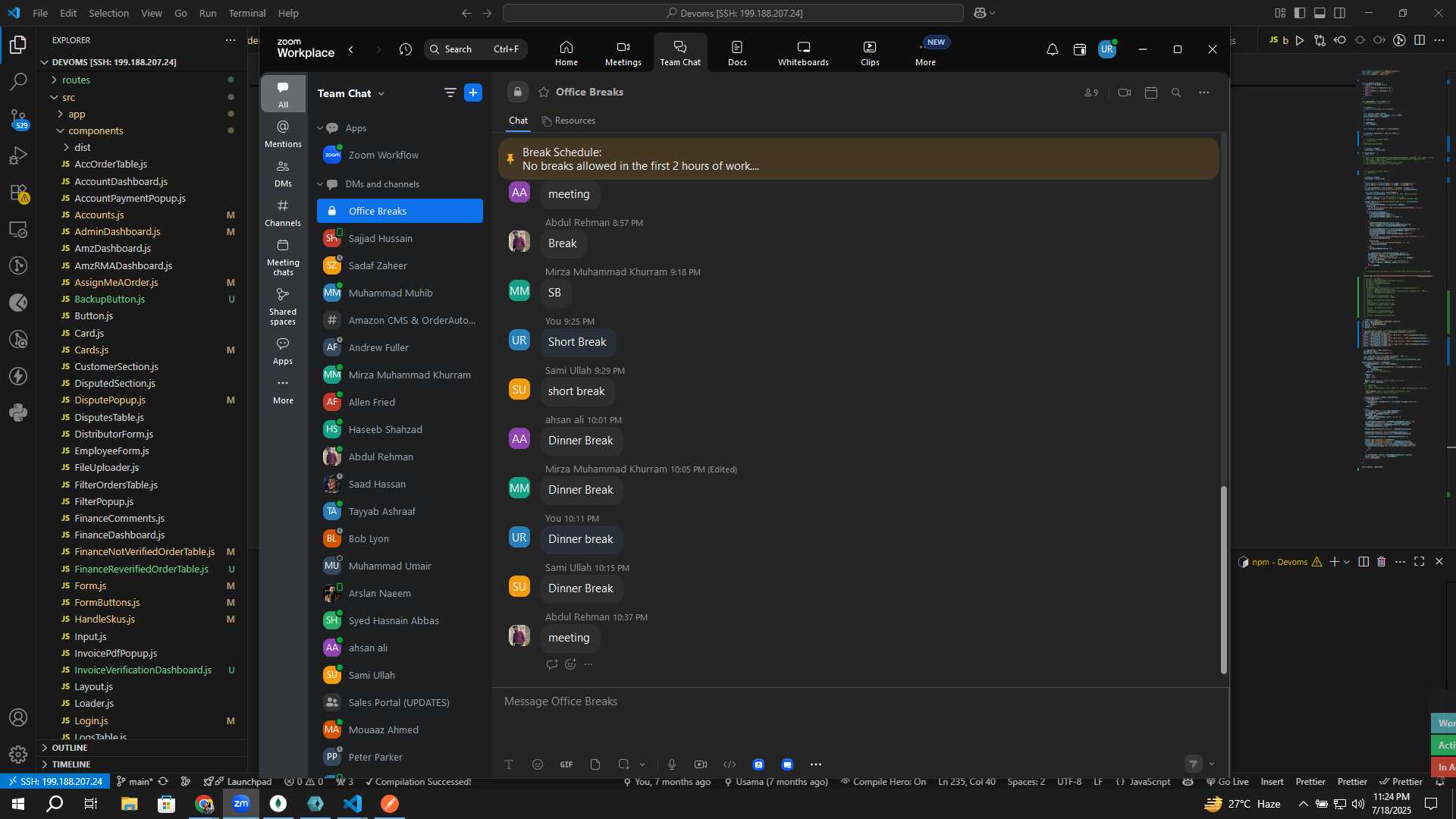
Task: Reply to the last meeting message
Action: pos(551,664)
